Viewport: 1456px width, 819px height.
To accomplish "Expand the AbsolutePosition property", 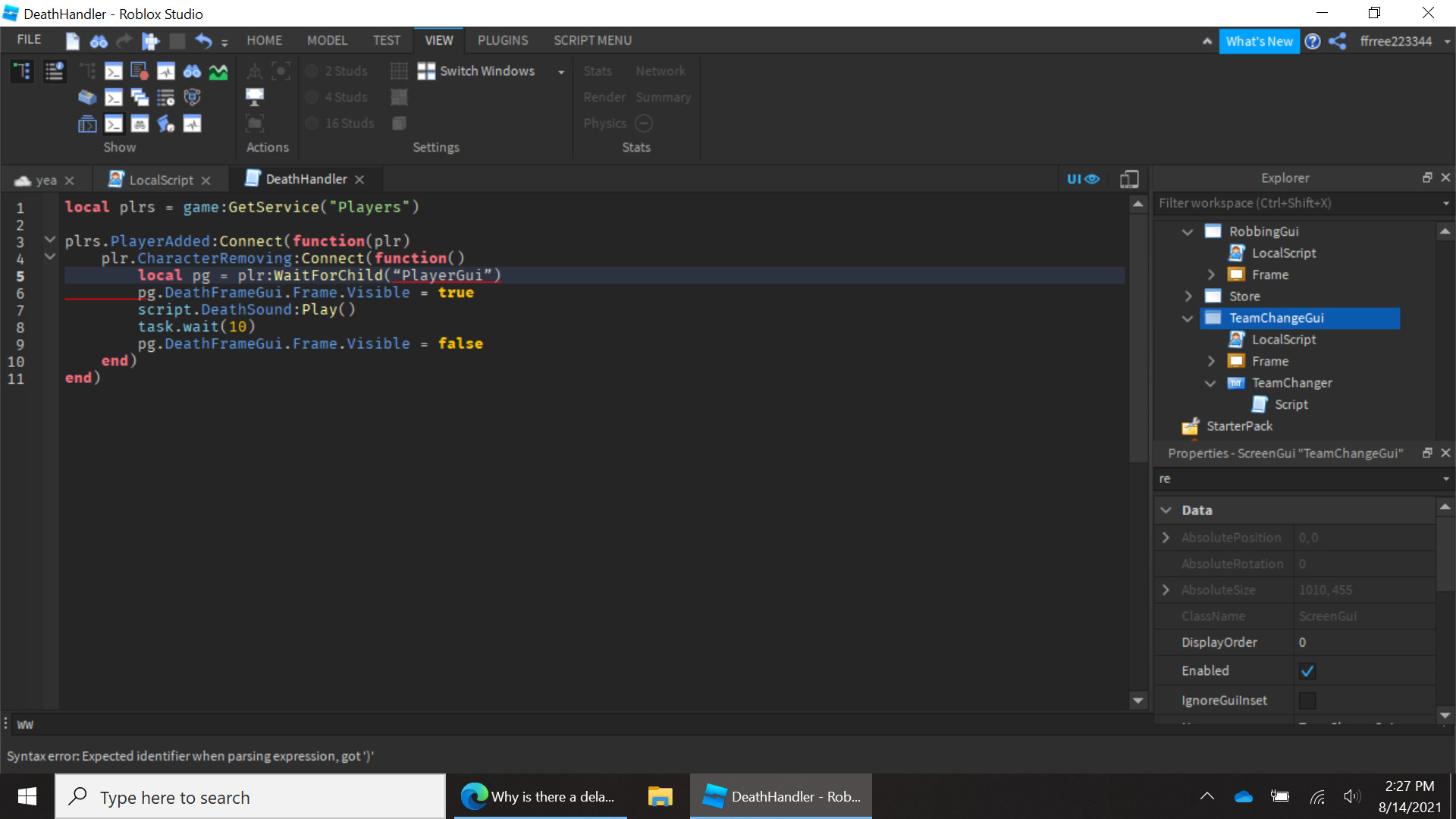I will pos(1166,538).
